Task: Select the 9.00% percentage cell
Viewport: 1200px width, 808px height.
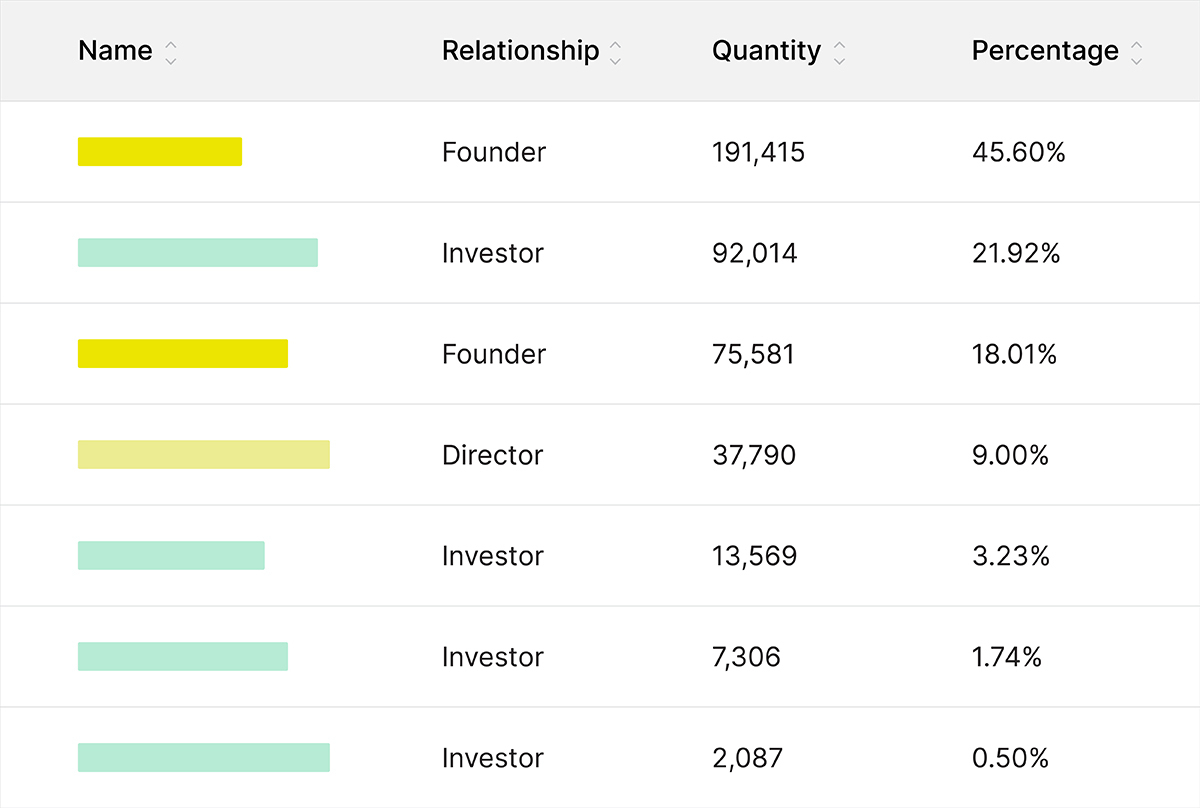Action: pos(1010,455)
